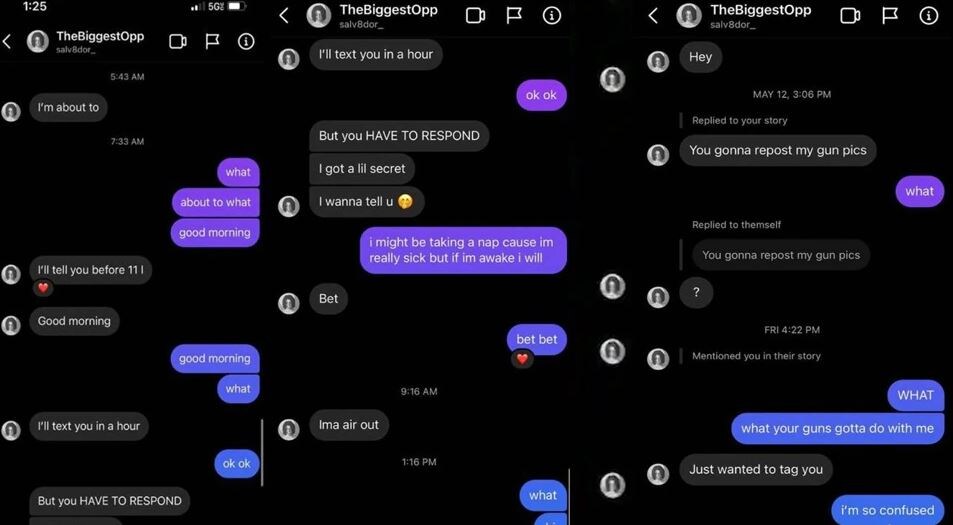Viewport: 953px width, 525px height.
Task: Tap the flag icon in the right chat header
Action: tap(890, 16)
